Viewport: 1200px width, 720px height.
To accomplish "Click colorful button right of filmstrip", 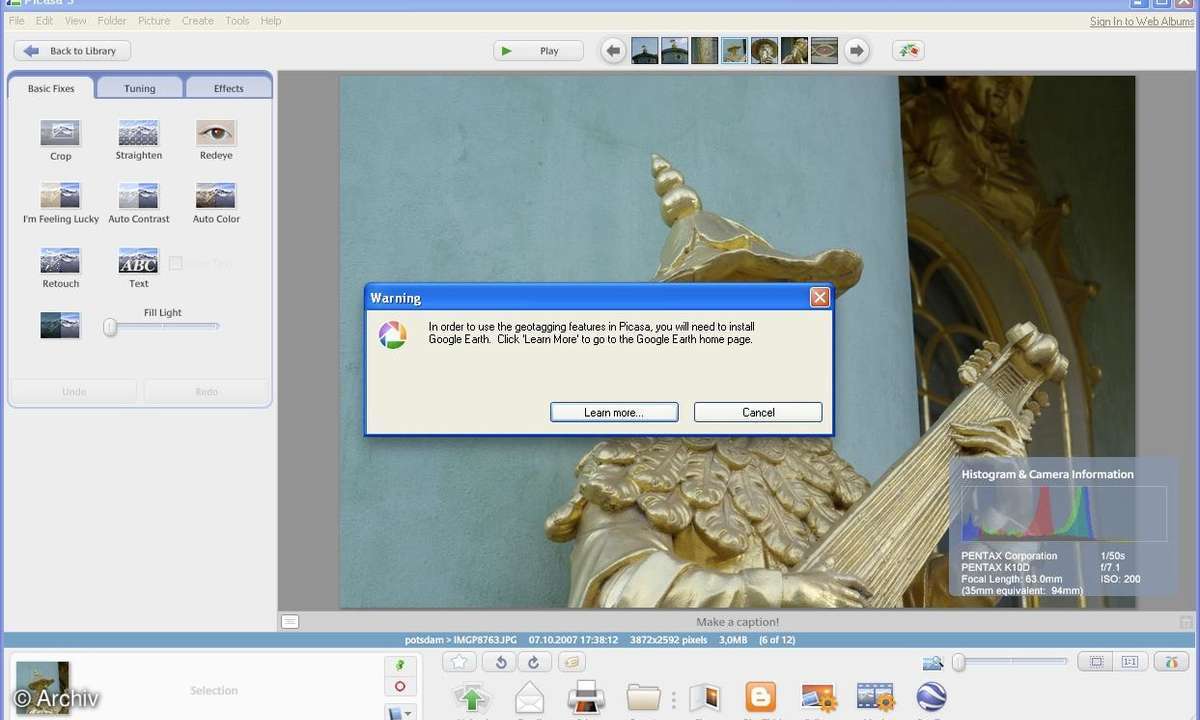I will click(x=908, y=50).
